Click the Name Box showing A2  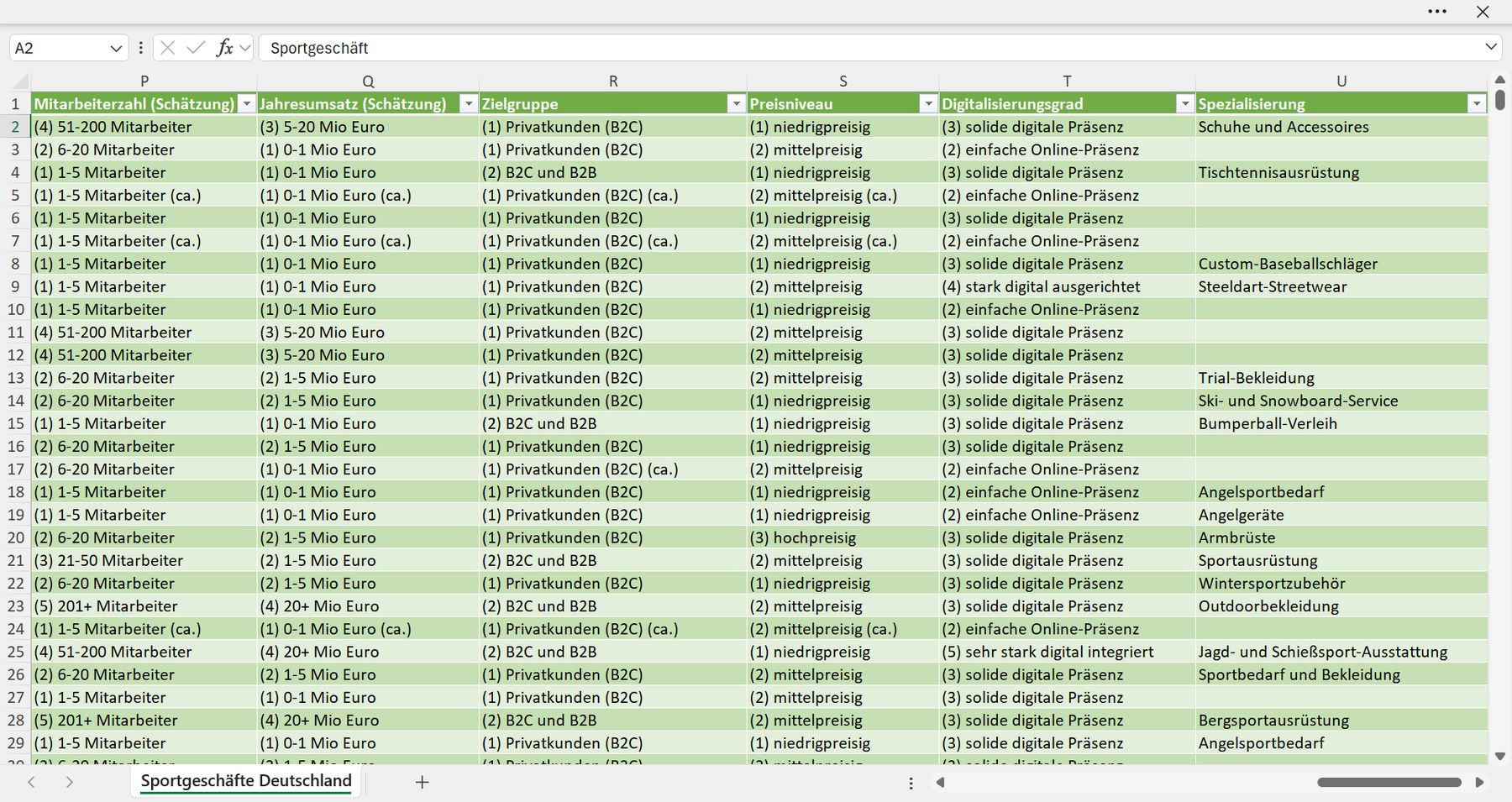(57, 48)
